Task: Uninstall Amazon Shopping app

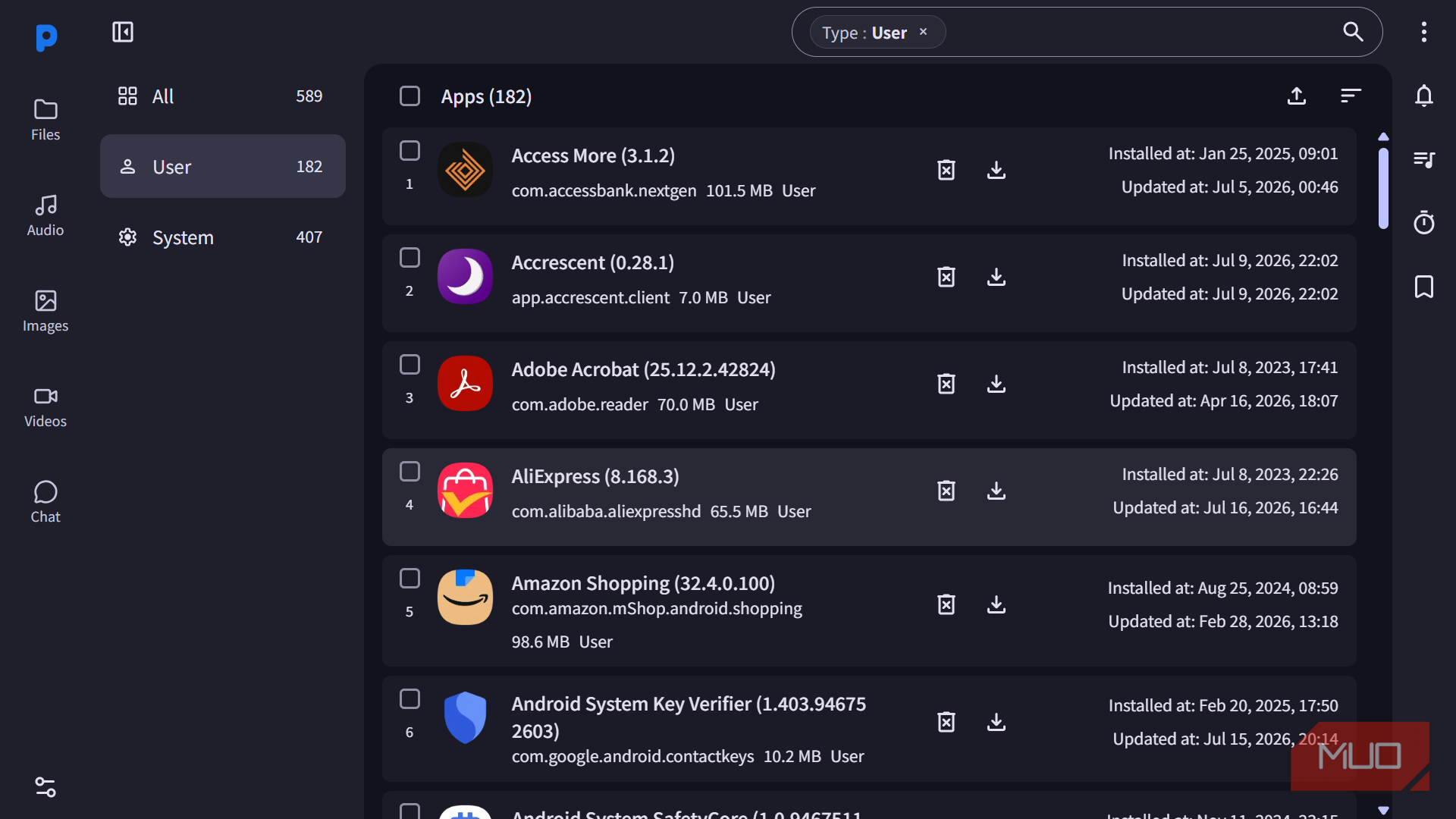Action: tap(946, 604)
